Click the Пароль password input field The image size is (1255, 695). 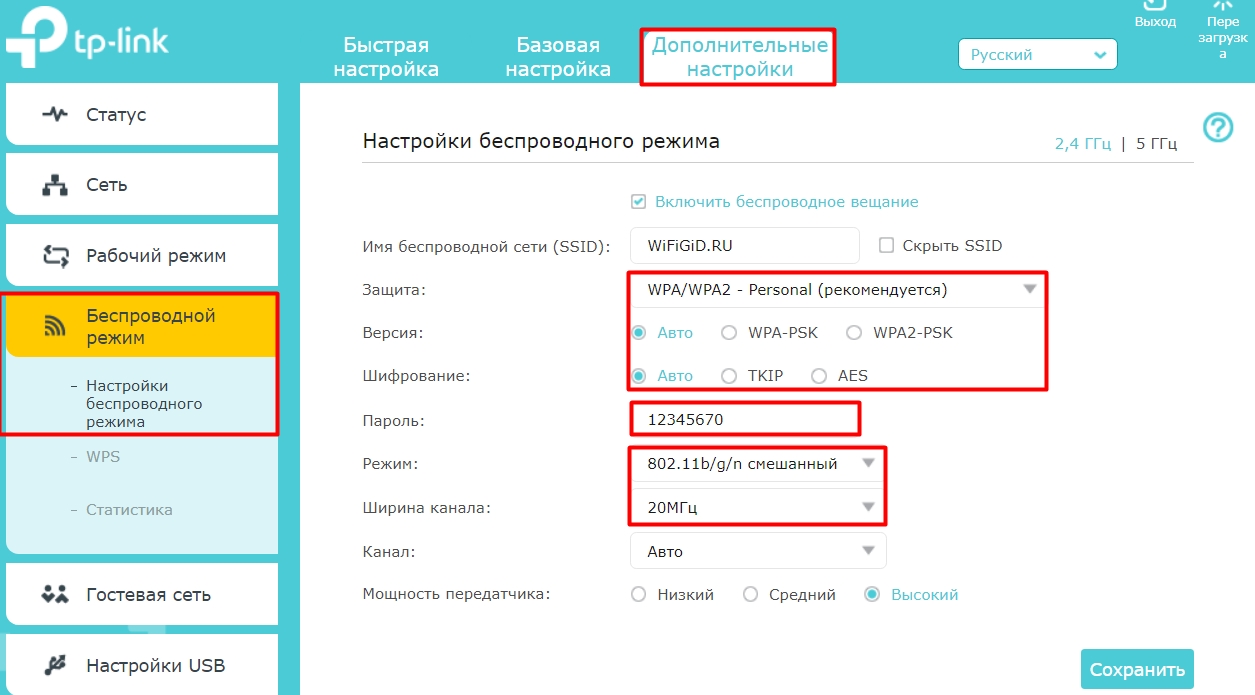pyautogui.click(x=745, y=420)
